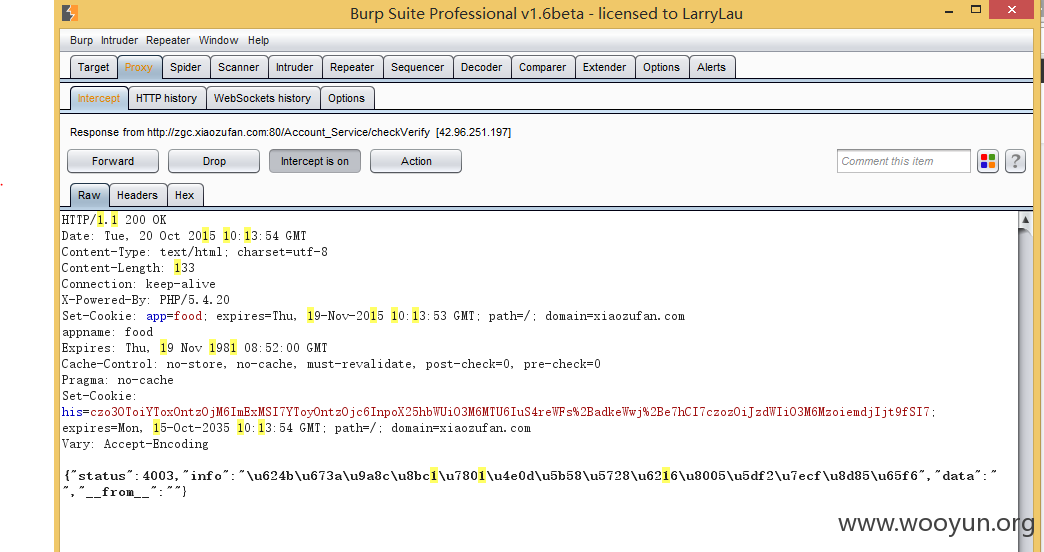Switch to the Spider tab
This screenshot has height=552, width=1044.
[x=185, y=67]
